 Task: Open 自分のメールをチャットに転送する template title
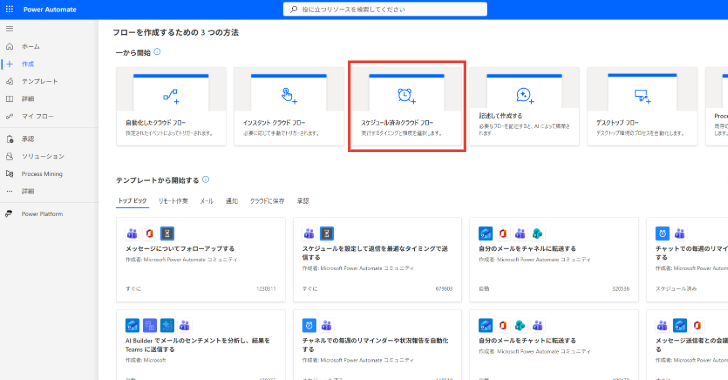(x=527, y=341)
